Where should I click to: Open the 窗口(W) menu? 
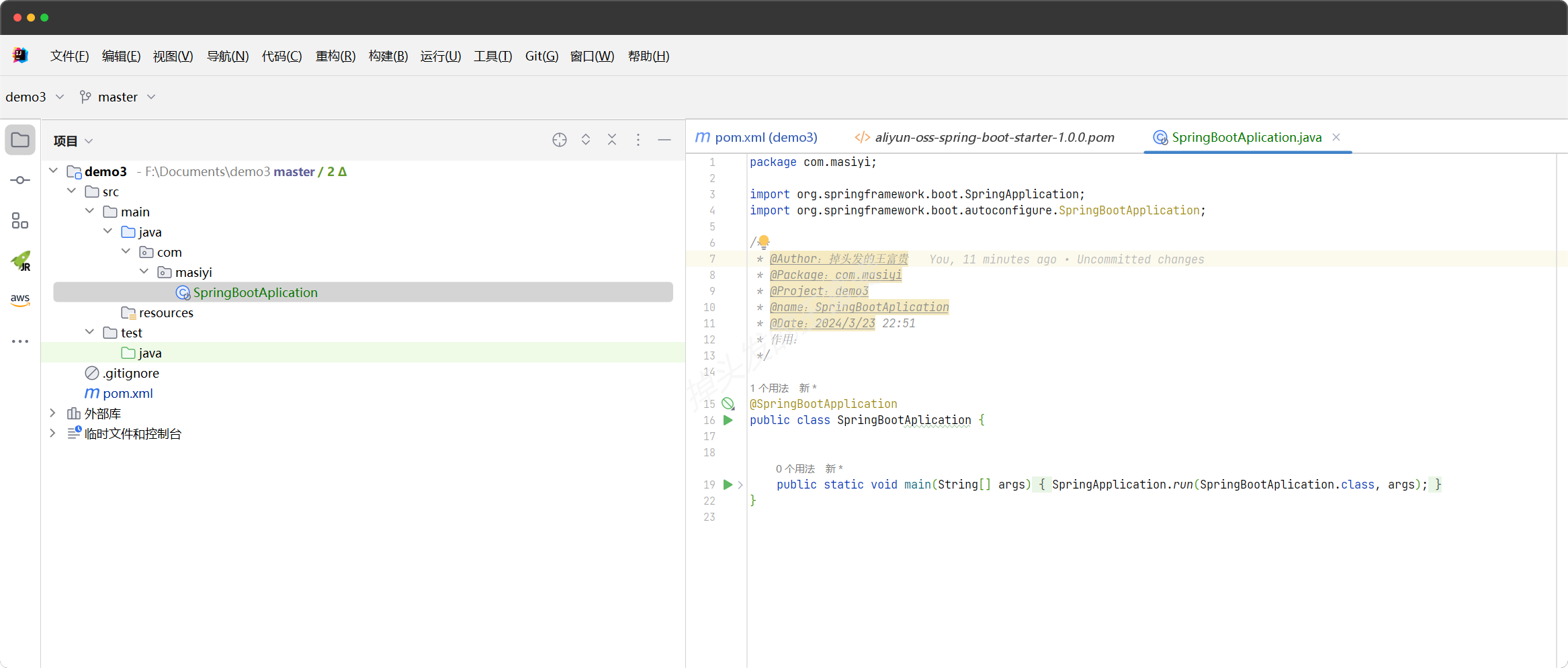tap(593, 56)
